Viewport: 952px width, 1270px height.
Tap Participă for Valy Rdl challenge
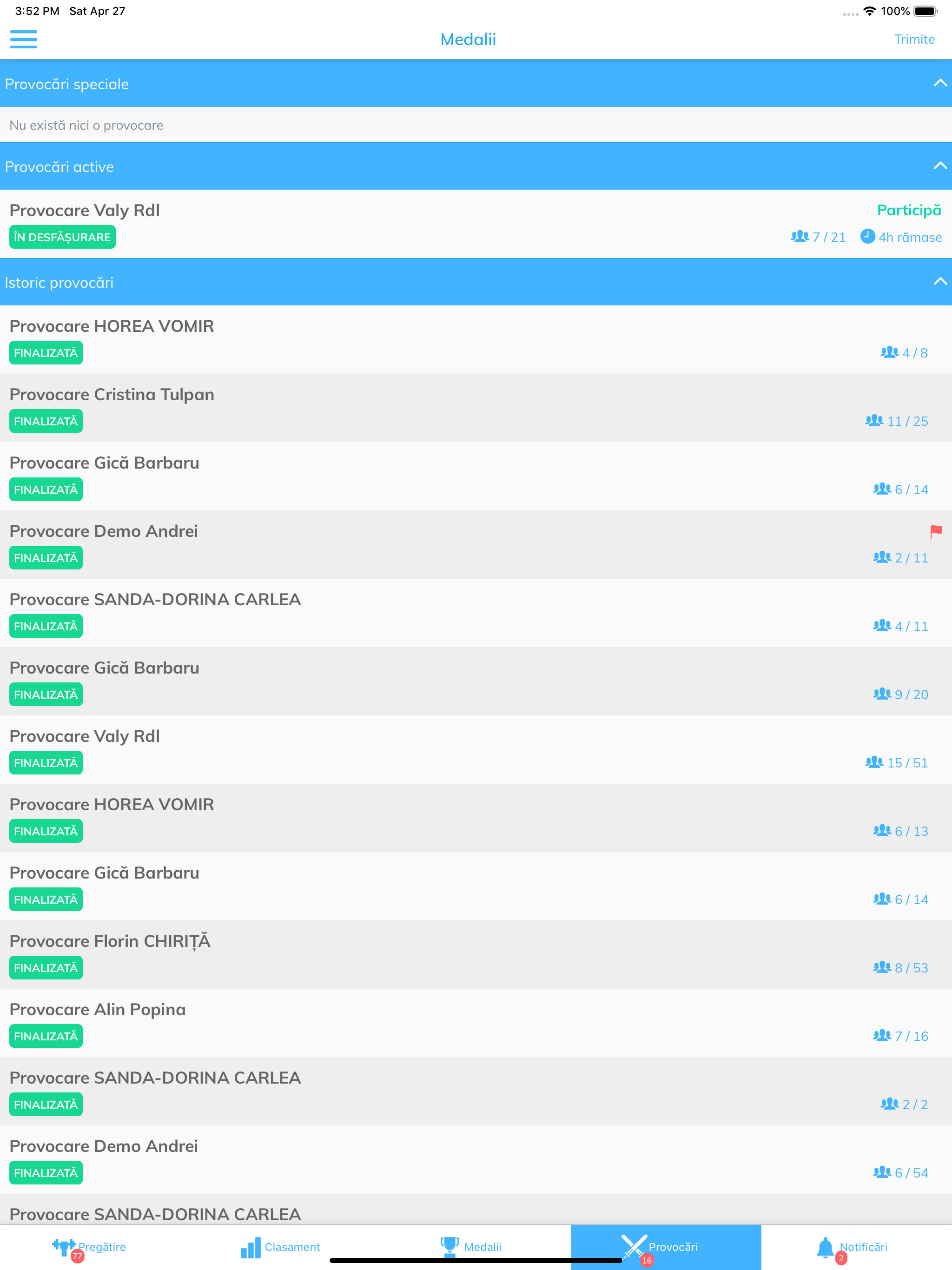(x=909, y=210)
